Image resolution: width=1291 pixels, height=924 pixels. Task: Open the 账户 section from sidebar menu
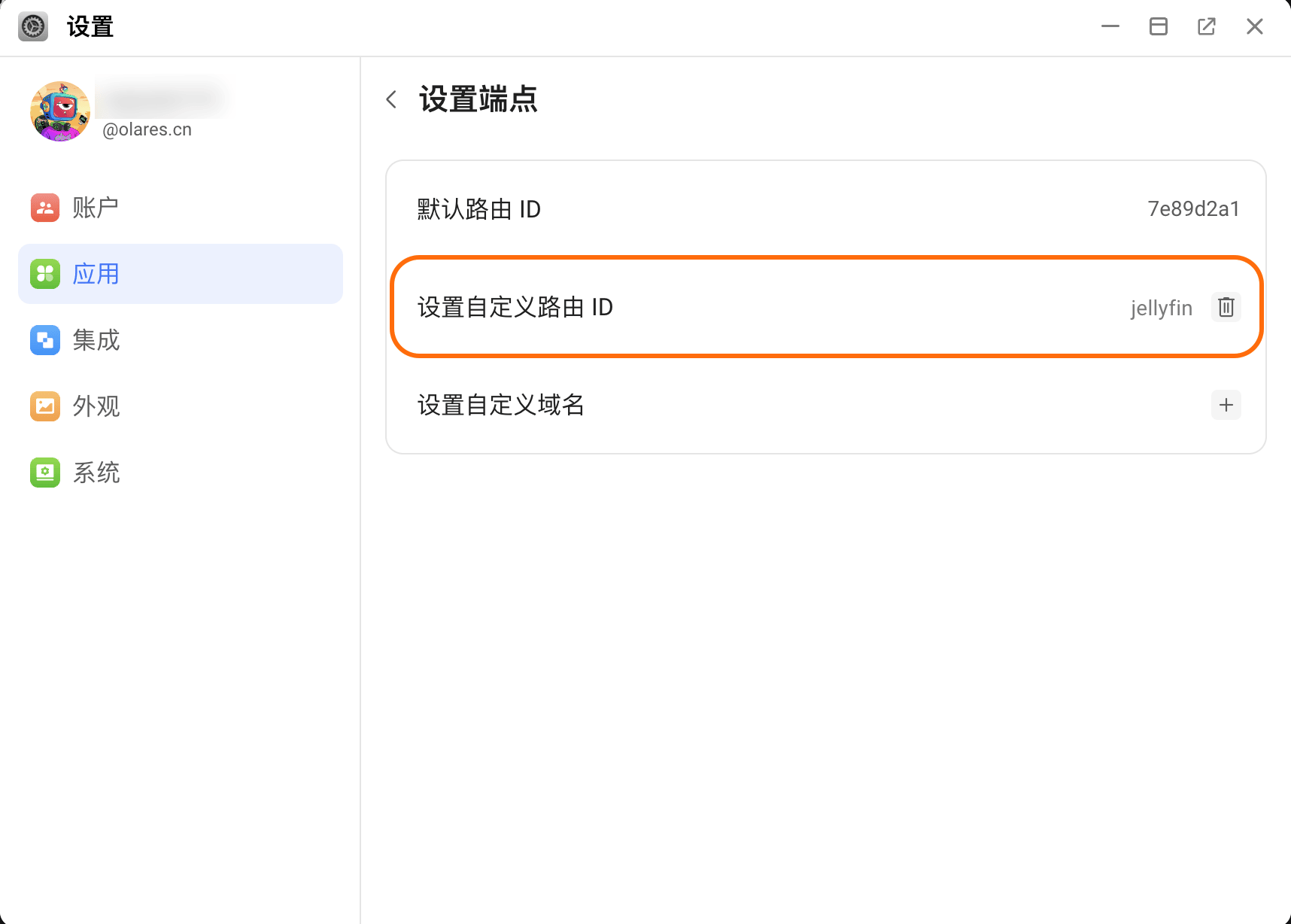click(x=95, y=208)
